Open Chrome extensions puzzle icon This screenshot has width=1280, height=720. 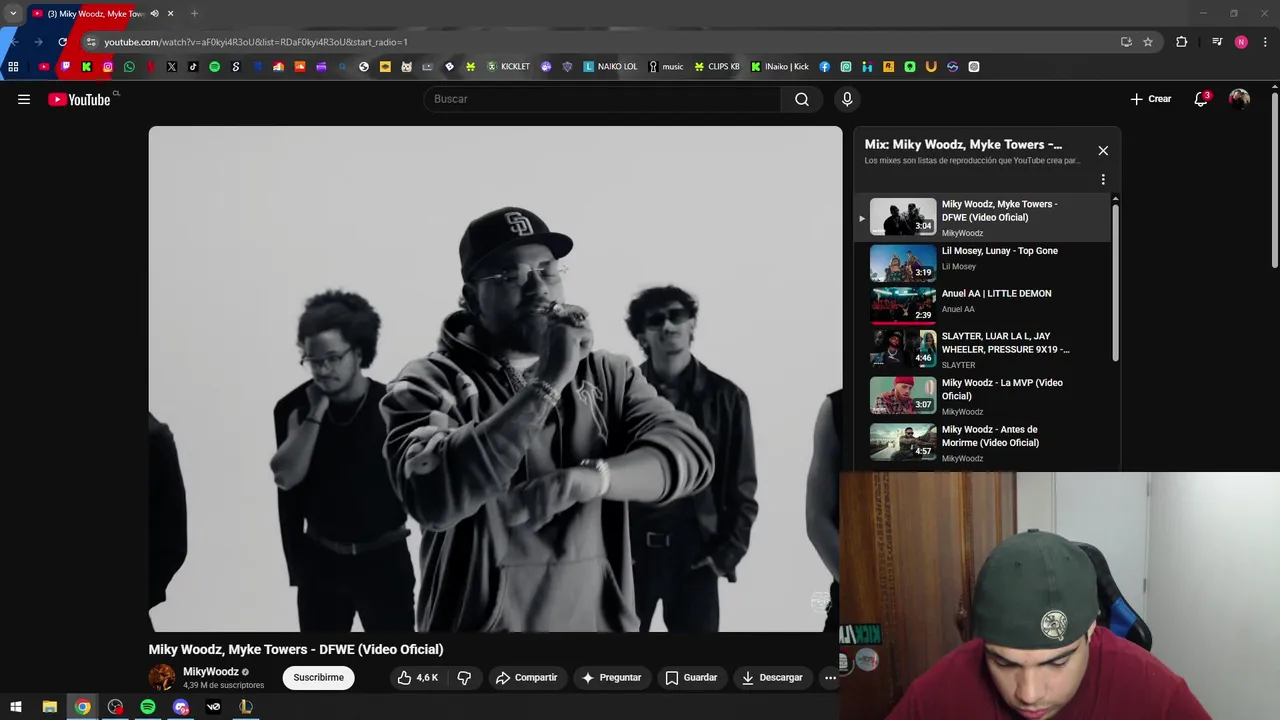[1182, 42]
